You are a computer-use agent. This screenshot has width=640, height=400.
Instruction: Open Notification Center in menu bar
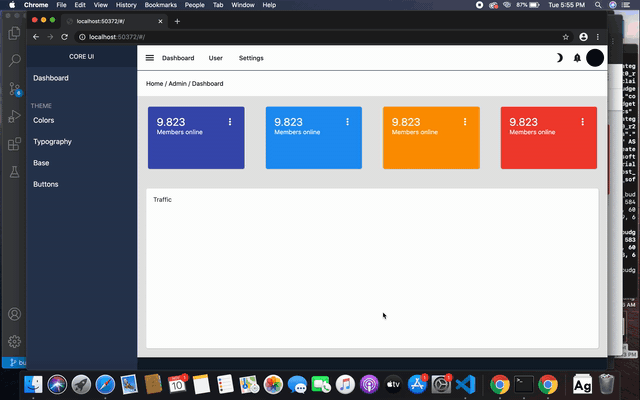(626, 5)
